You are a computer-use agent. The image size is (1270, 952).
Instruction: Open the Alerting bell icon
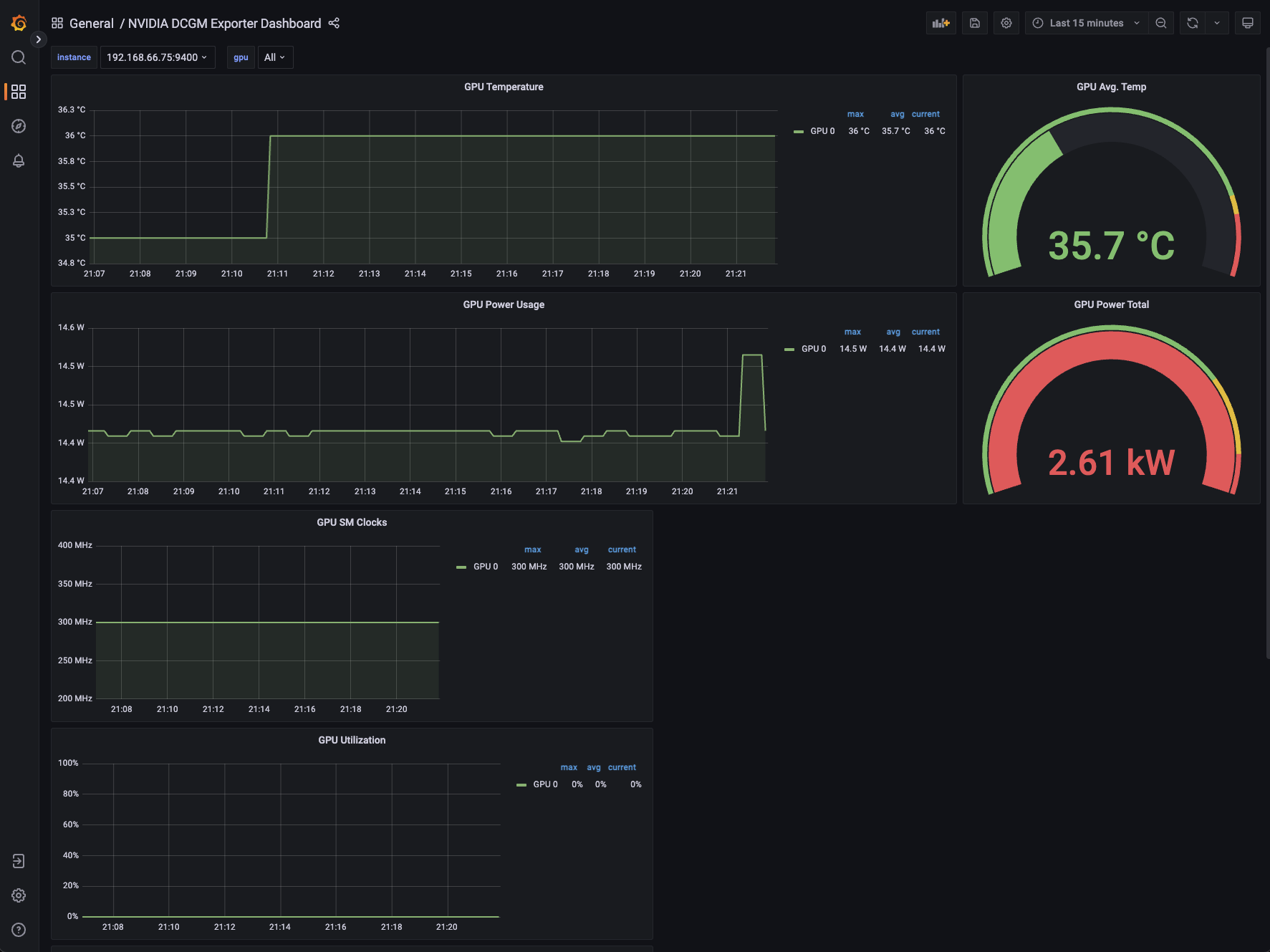point(19,160)
